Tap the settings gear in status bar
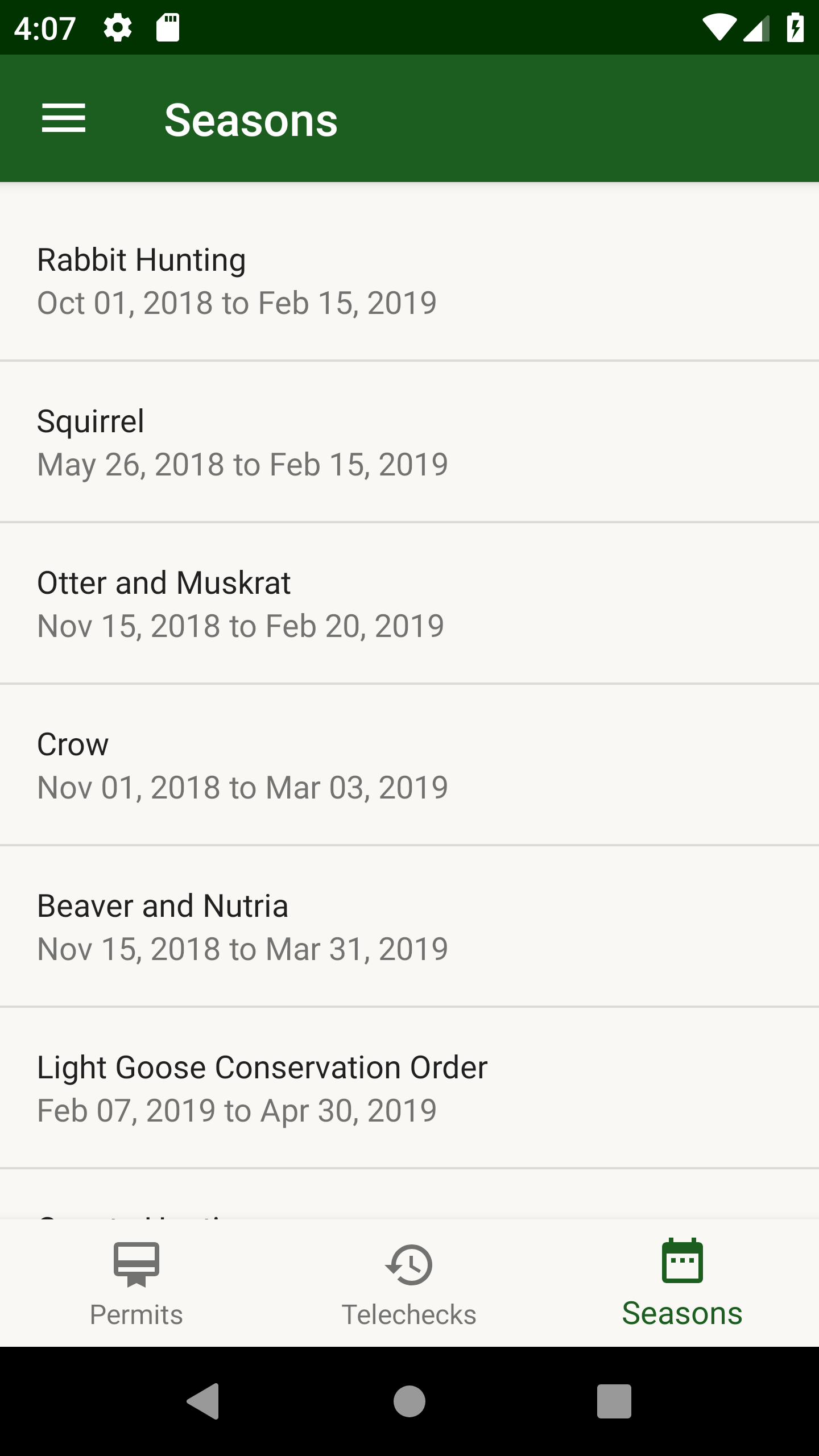Image resolution: width=819 pixels, height=1456 pixels. 118,28
